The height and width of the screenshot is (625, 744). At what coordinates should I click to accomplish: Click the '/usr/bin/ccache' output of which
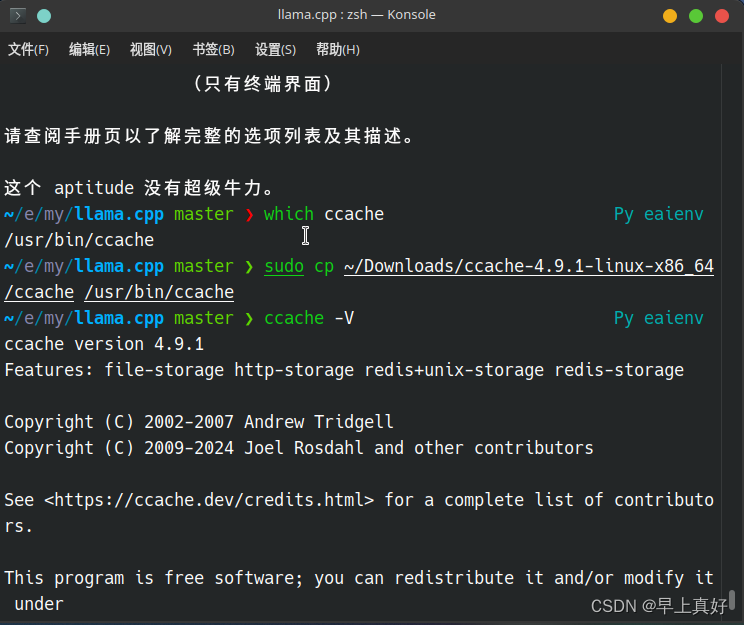(x=79, y=240)
